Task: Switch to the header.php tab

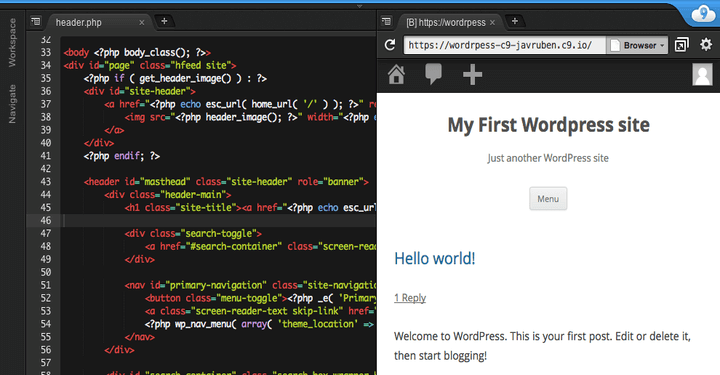Action: 79,22
